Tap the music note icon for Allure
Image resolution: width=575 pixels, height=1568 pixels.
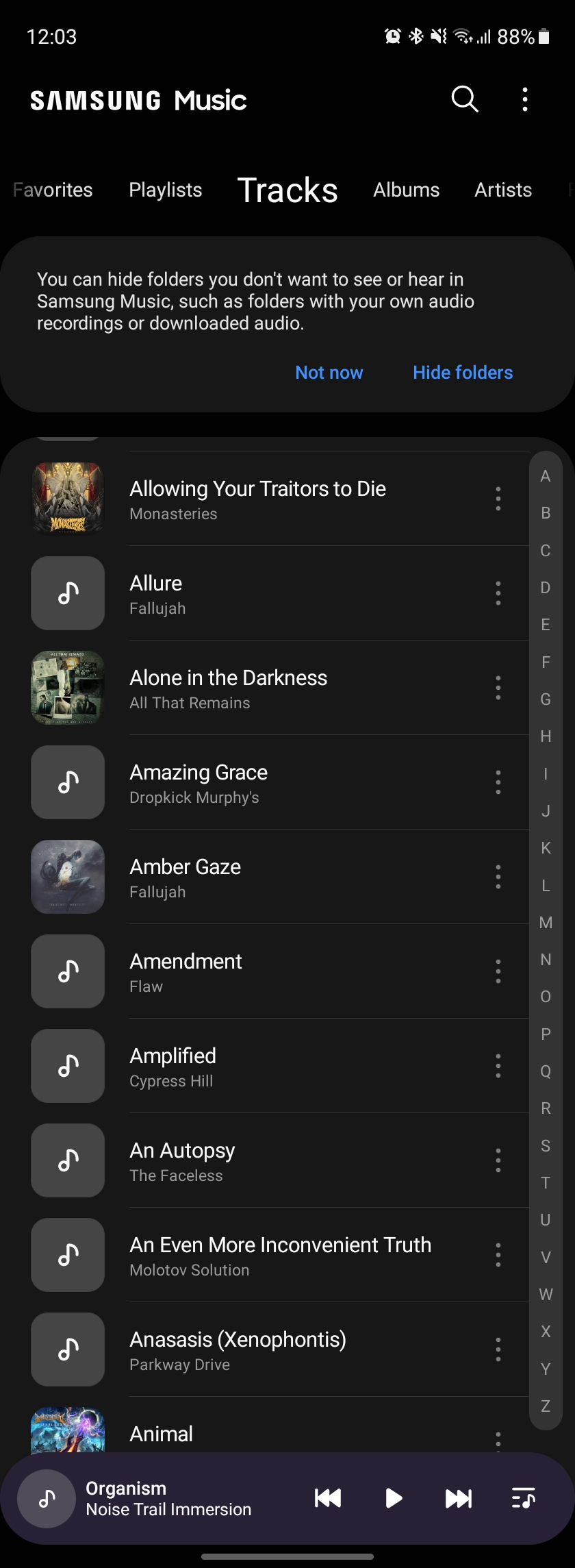point(68,593)
